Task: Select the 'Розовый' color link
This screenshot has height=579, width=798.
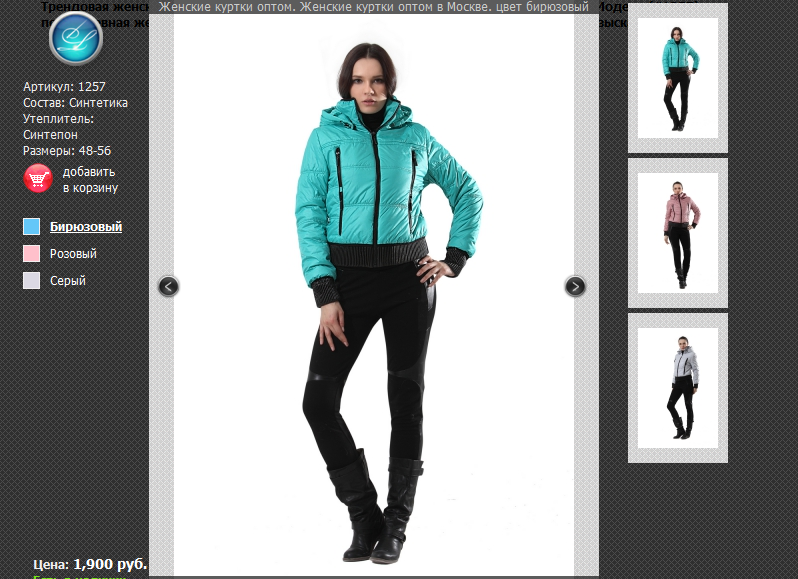Action: point(73,253)
